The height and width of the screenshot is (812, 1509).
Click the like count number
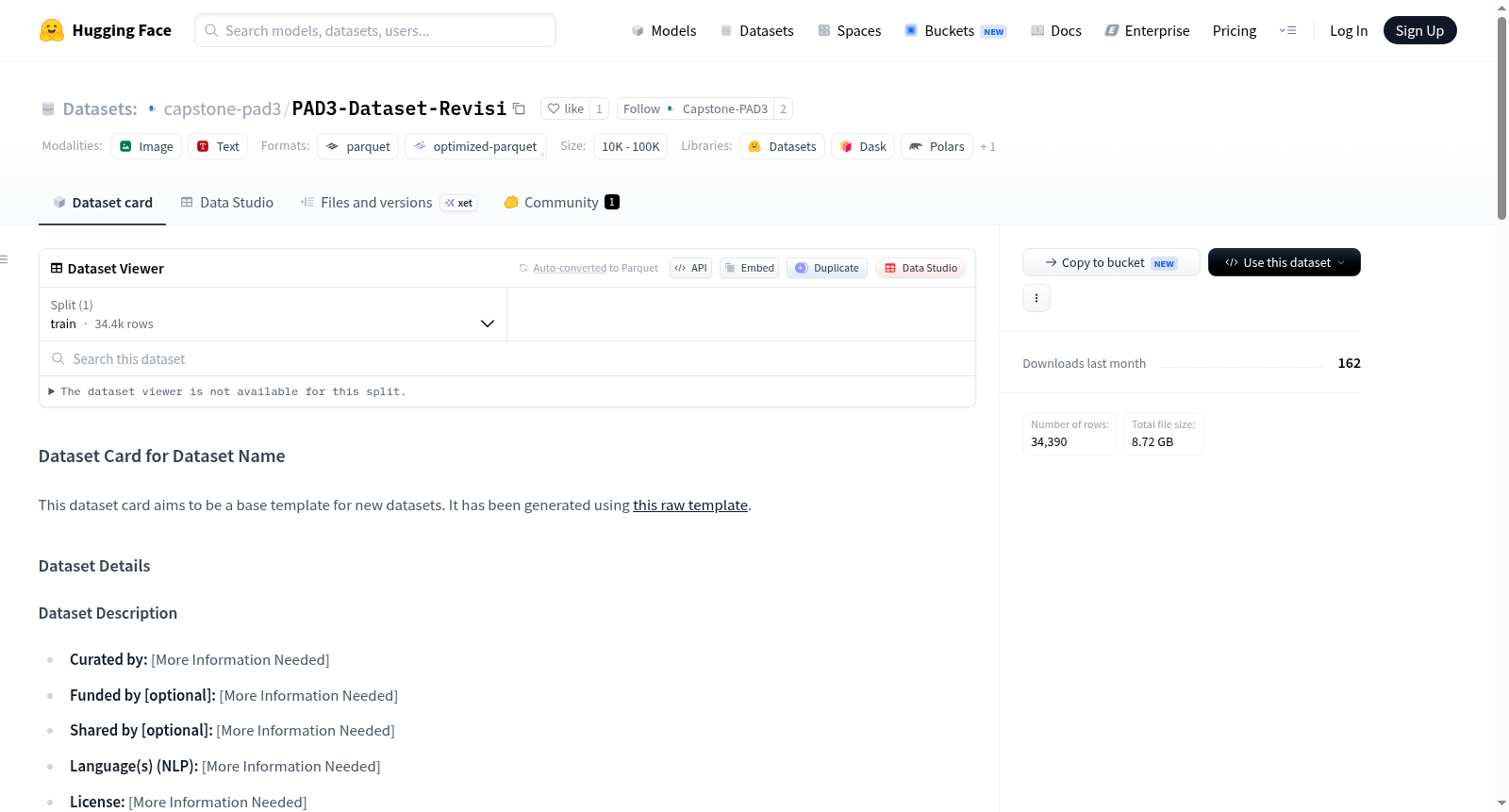[x=599, y=108]
